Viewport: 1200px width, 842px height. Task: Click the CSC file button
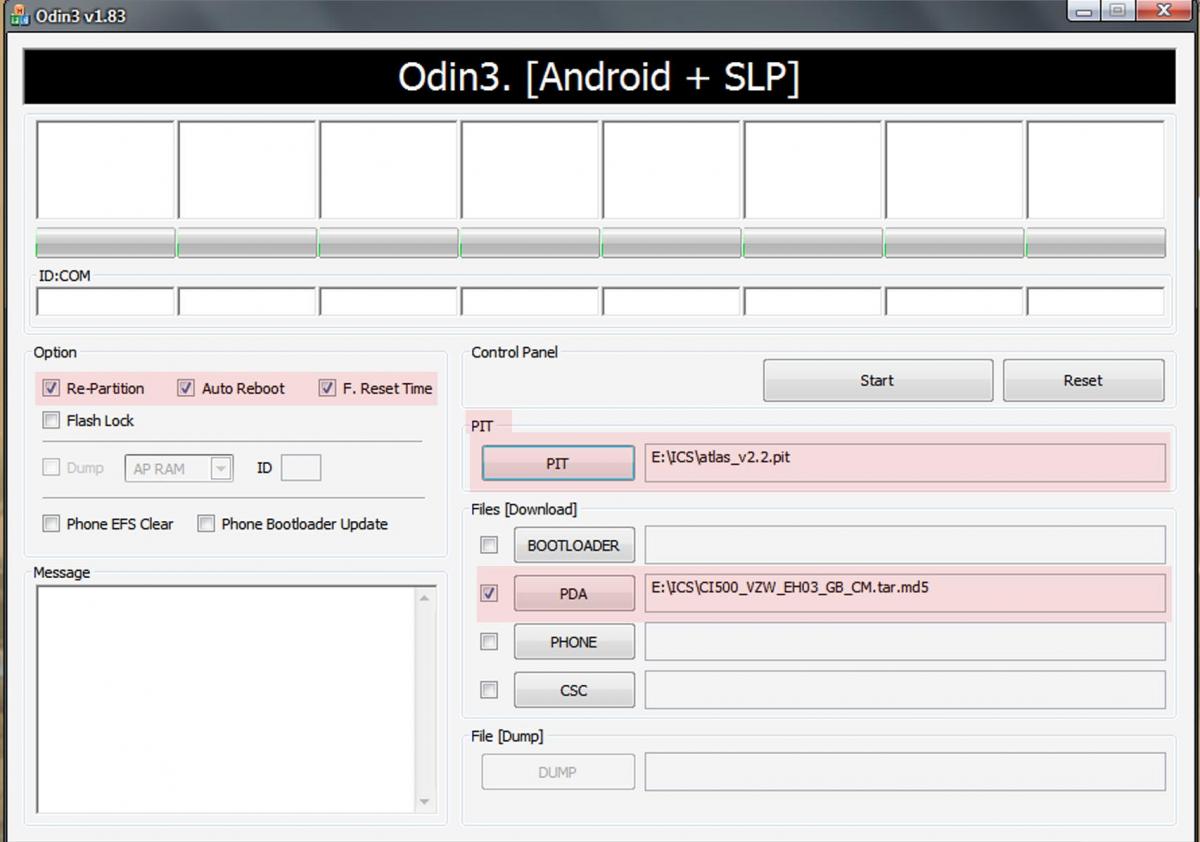[574, 690]
